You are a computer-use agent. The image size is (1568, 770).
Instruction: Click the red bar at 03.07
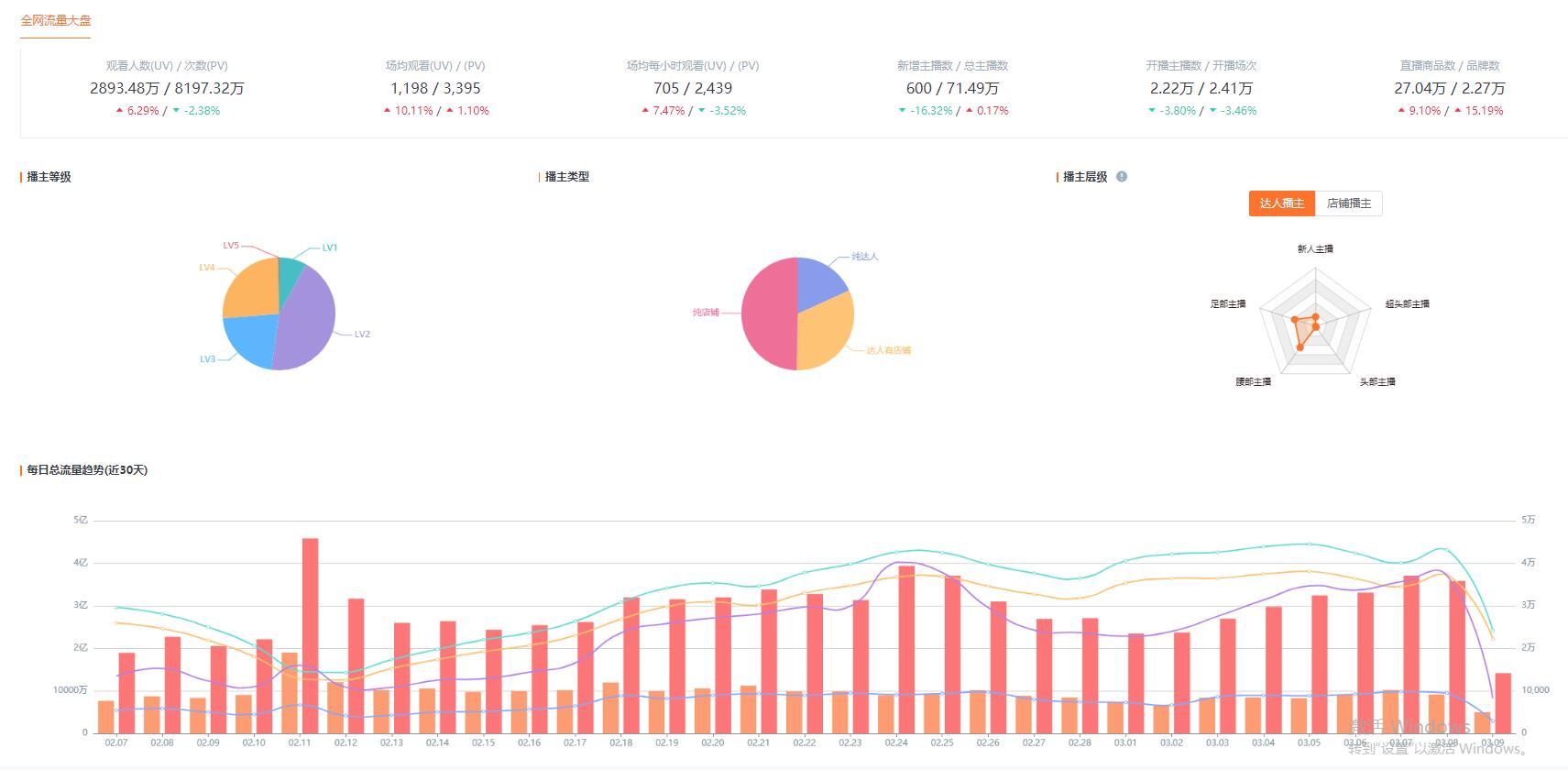tap(1411, 654)
